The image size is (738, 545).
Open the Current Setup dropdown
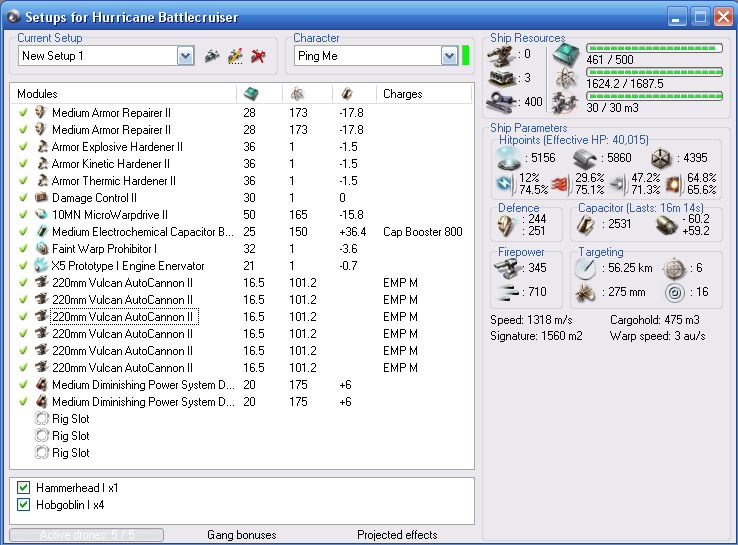click(x=185, y=56)
